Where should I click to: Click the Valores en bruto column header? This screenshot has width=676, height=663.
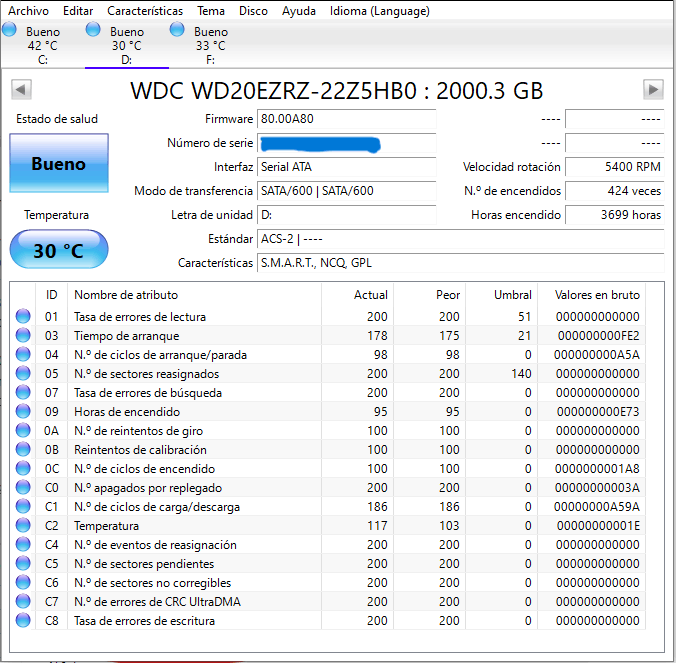pyautogui.click(x=592, y=295)
